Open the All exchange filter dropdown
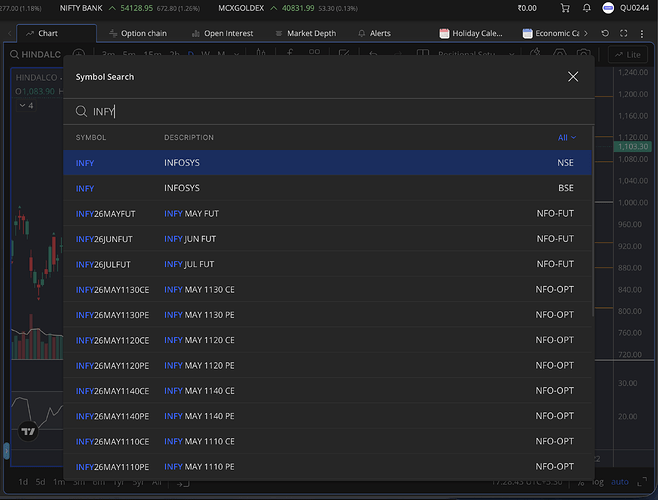The width and height of the screenshot is (658, 500). click(x=567, y=138)
